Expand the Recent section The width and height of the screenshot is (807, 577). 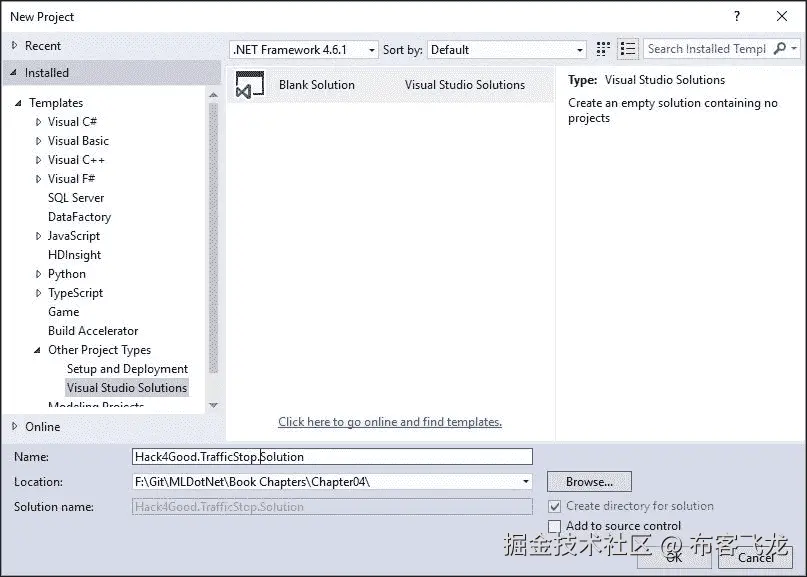[x=14, y=45]
